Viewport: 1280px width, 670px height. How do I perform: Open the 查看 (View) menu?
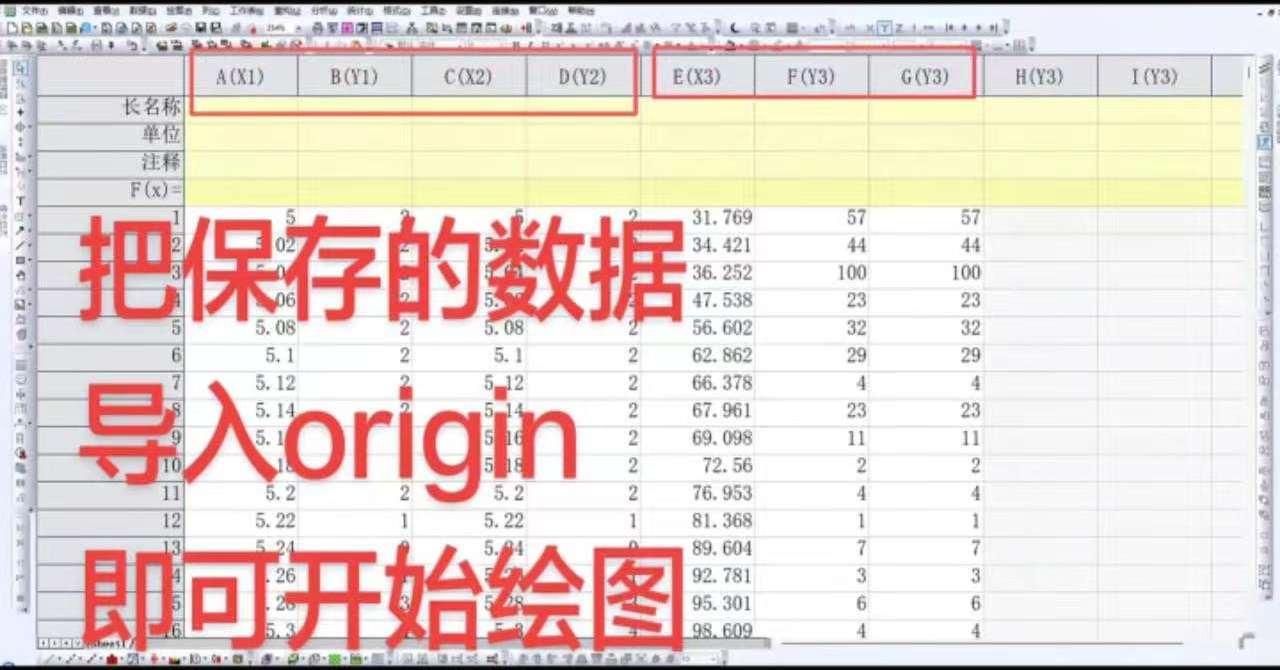(x=105, y=10)
